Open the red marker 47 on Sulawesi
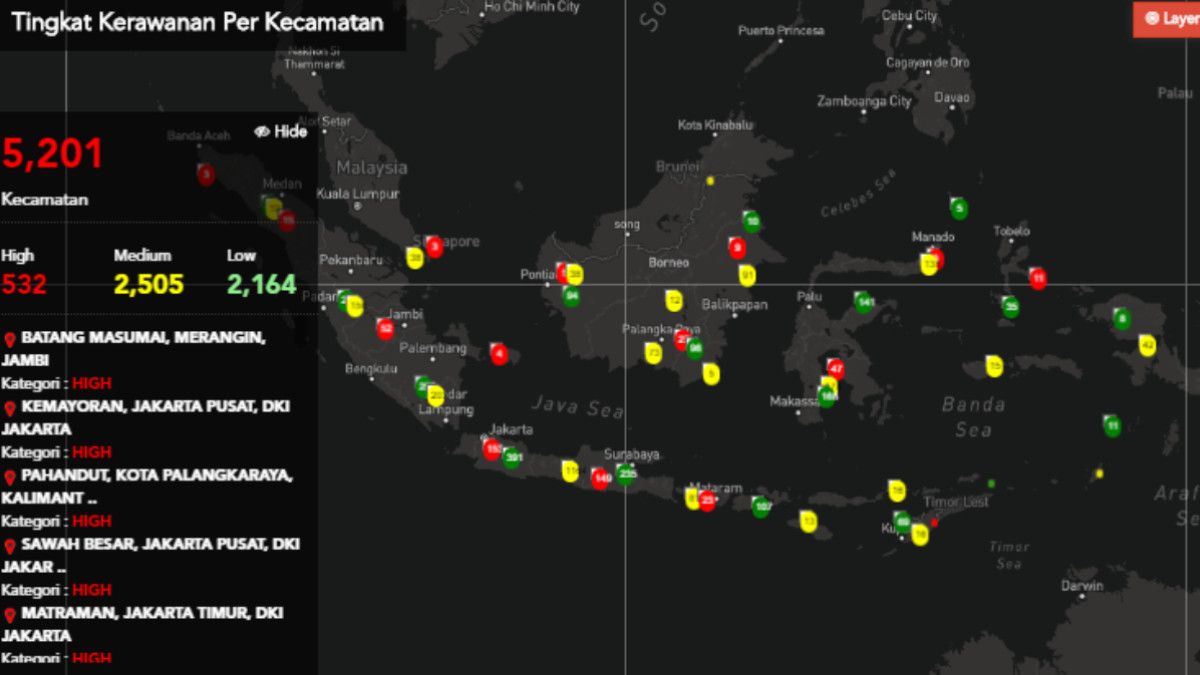Viewport: 1200px width, 675px height. point(836,369)
